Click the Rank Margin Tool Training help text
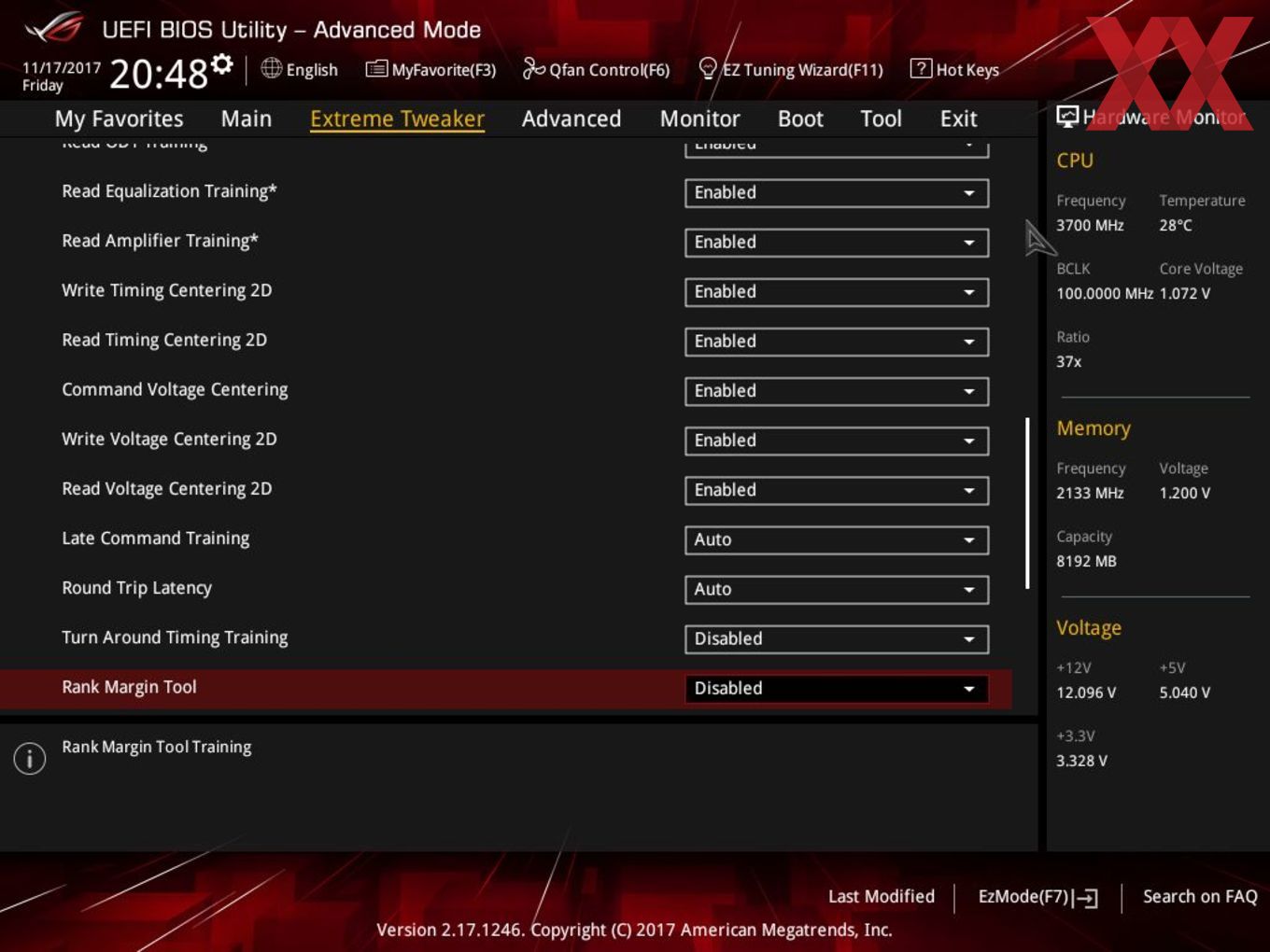Image resolution: width=1270 pixels, height=952 pixels. 157,747
